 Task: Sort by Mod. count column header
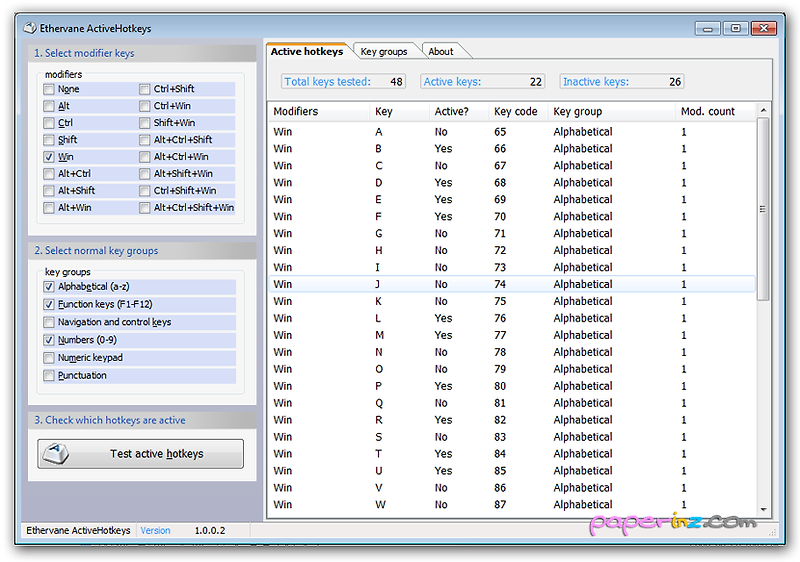715,111
